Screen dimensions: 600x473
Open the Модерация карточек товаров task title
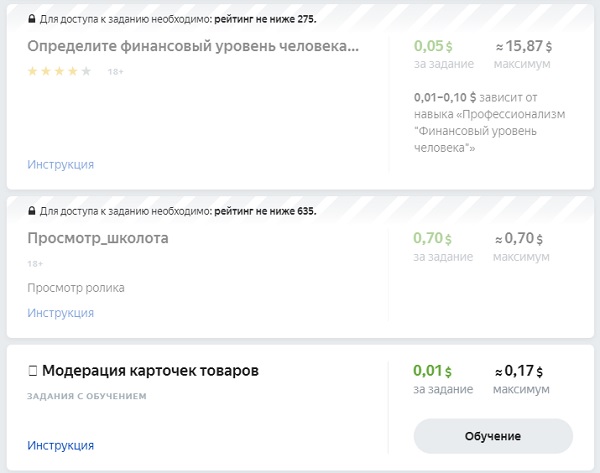[150, 370]
